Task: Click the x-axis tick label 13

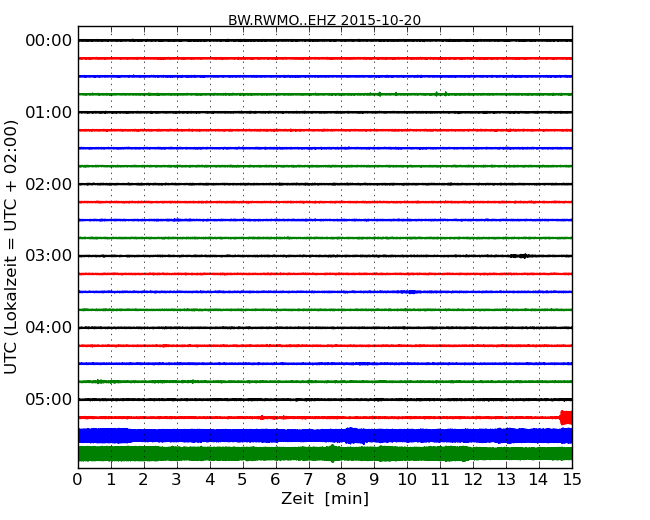Action: (506, 480)
